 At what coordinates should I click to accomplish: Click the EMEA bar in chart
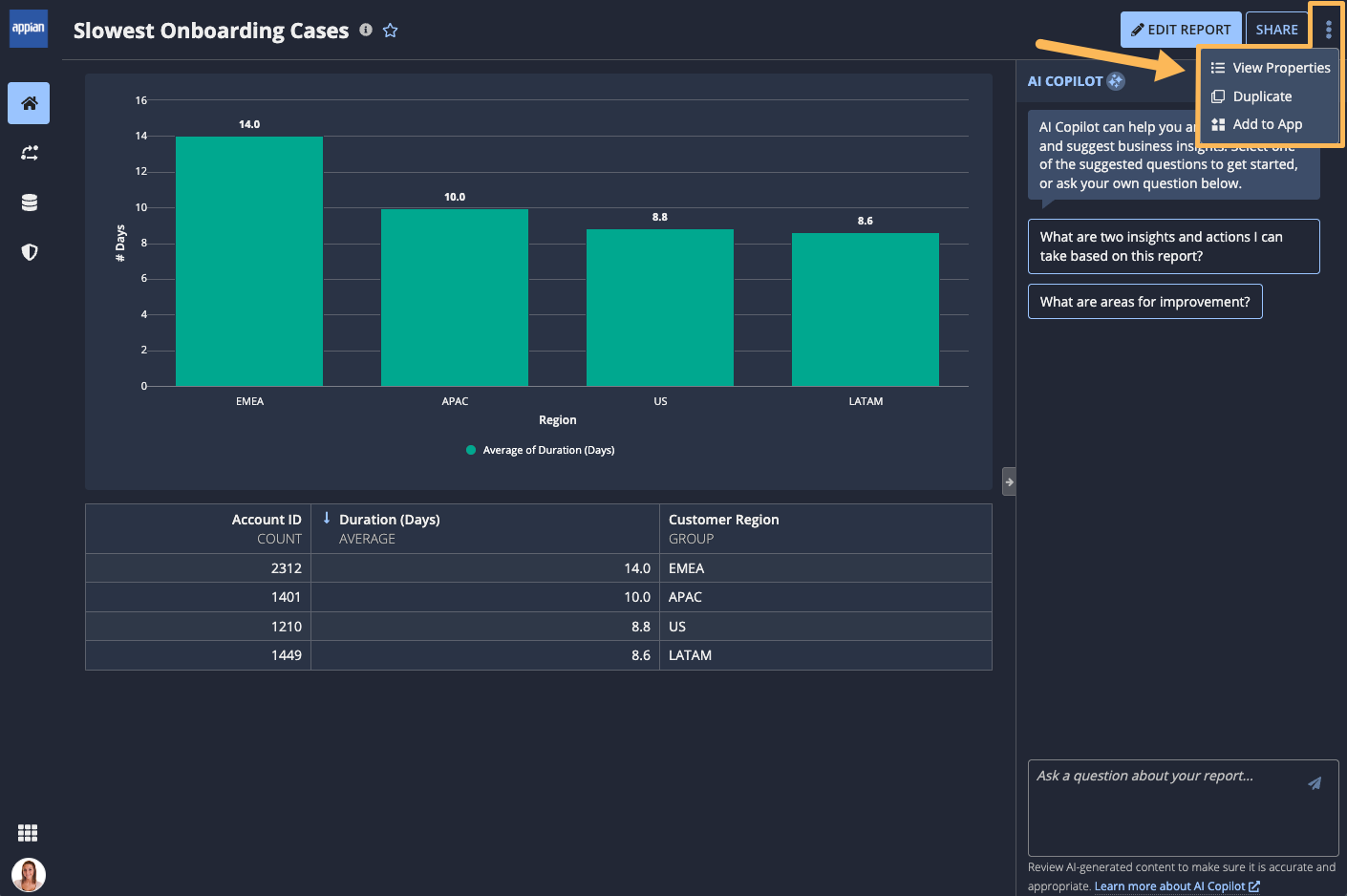tap(249, 261)
